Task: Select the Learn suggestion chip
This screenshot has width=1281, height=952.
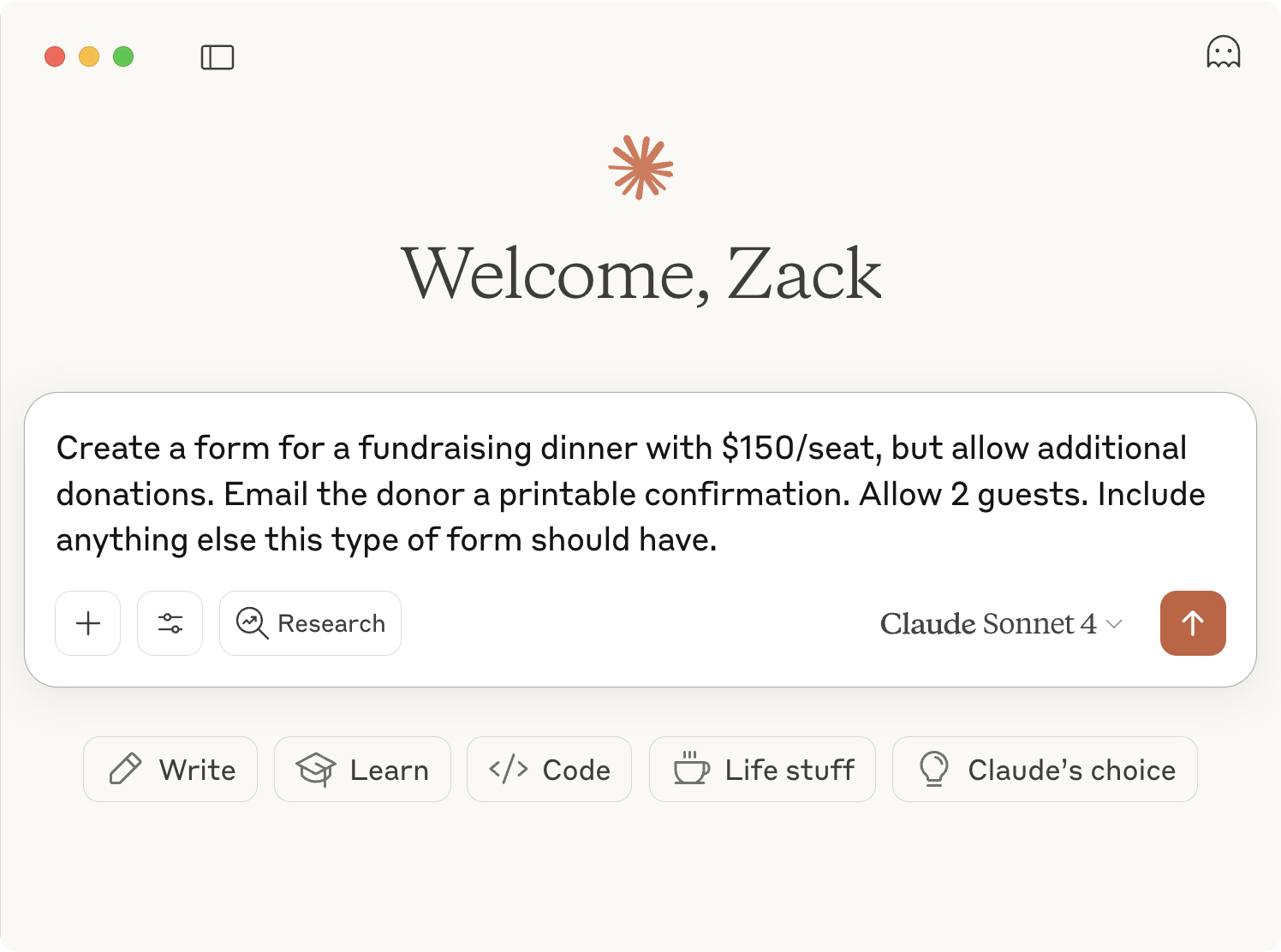Action: [362, 770]
